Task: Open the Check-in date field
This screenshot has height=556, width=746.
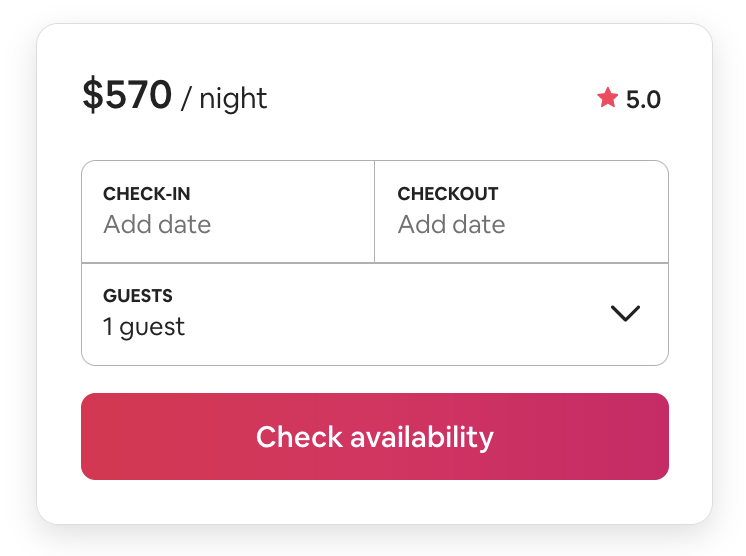Action: click(228, 211)
